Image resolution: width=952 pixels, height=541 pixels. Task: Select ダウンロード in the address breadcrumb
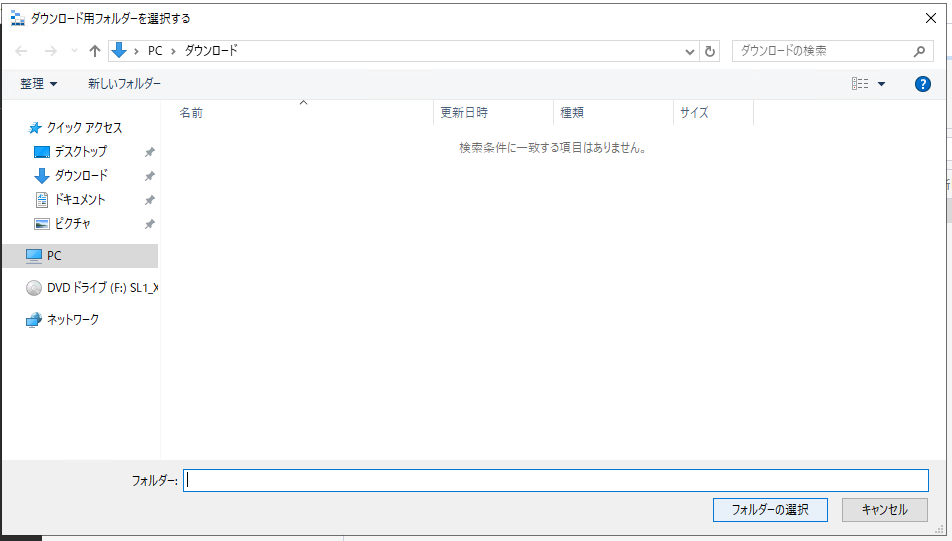coord(211,51)
